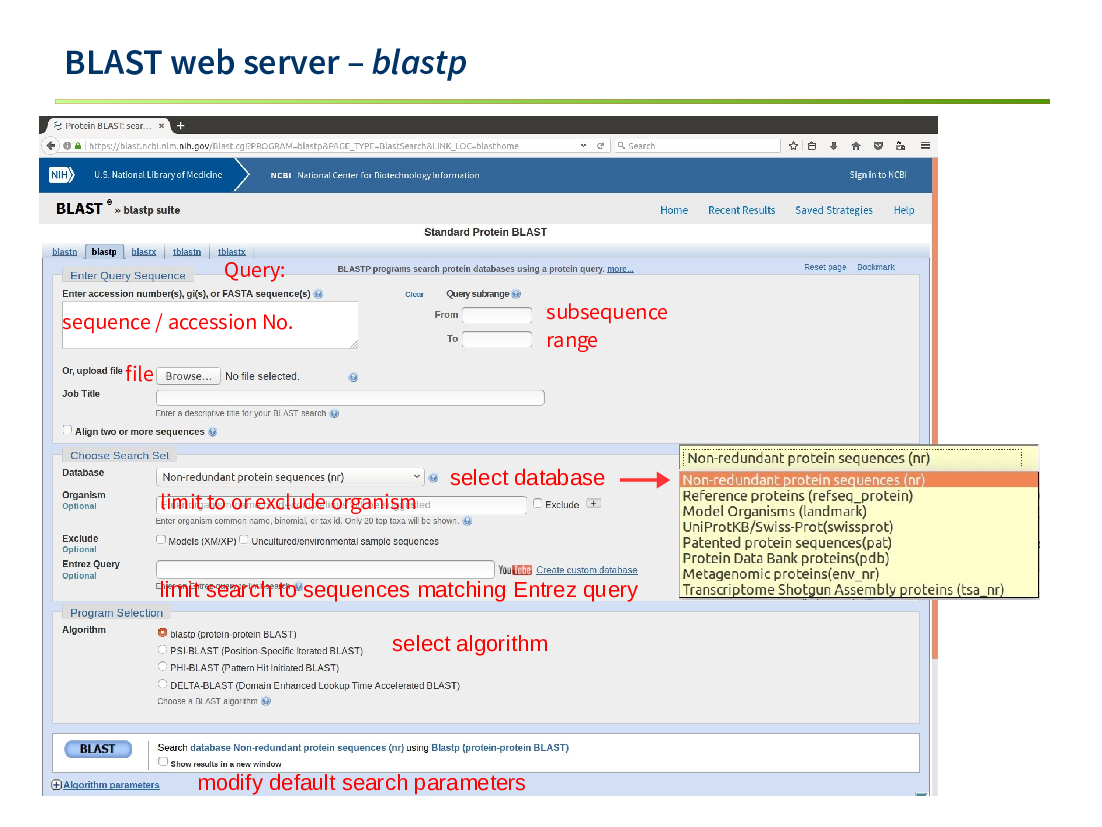The image size is (1102, 827).
Task: Click Sign in to NCBI
Action: click(x=878, y=175)
